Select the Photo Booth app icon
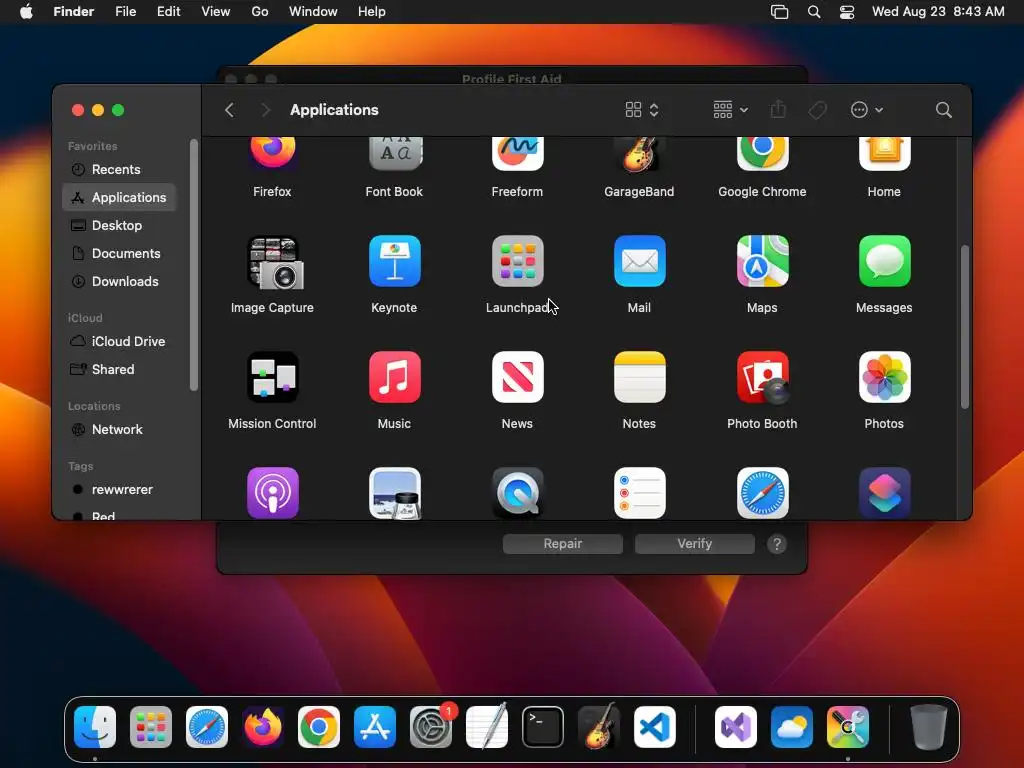The height and width of the screenshot is (768, 1024). 762,377
